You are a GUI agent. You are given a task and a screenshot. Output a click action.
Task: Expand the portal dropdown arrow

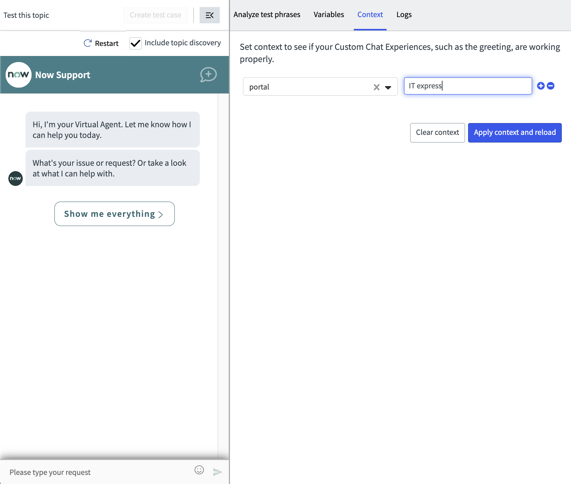point(388,87)
